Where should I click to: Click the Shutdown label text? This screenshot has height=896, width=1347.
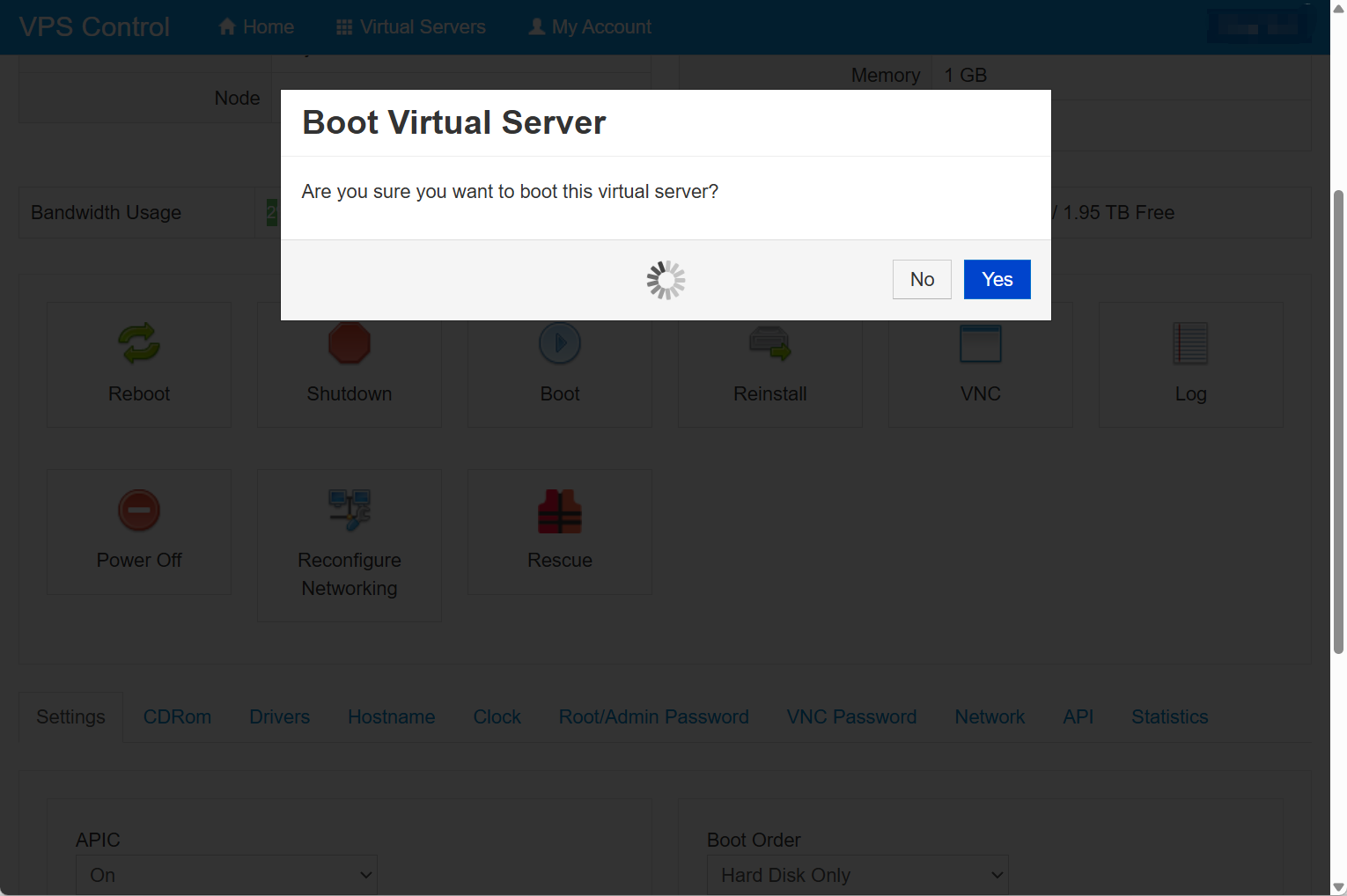pos(350,393)
